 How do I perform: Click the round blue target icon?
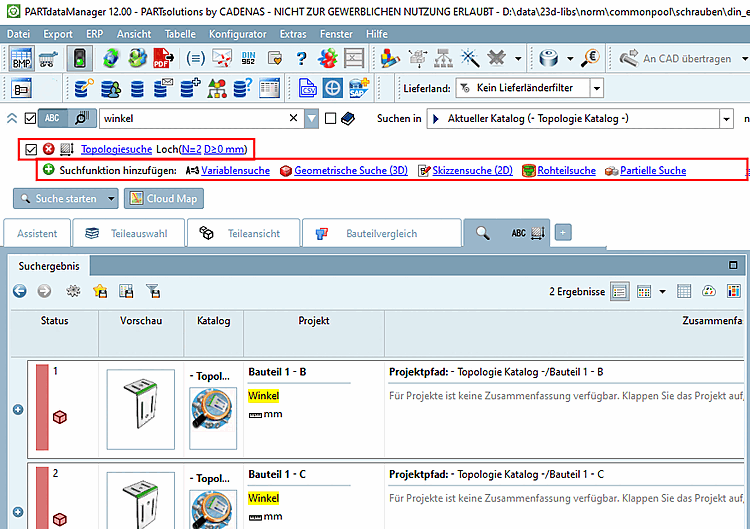[x=332, y=88]
